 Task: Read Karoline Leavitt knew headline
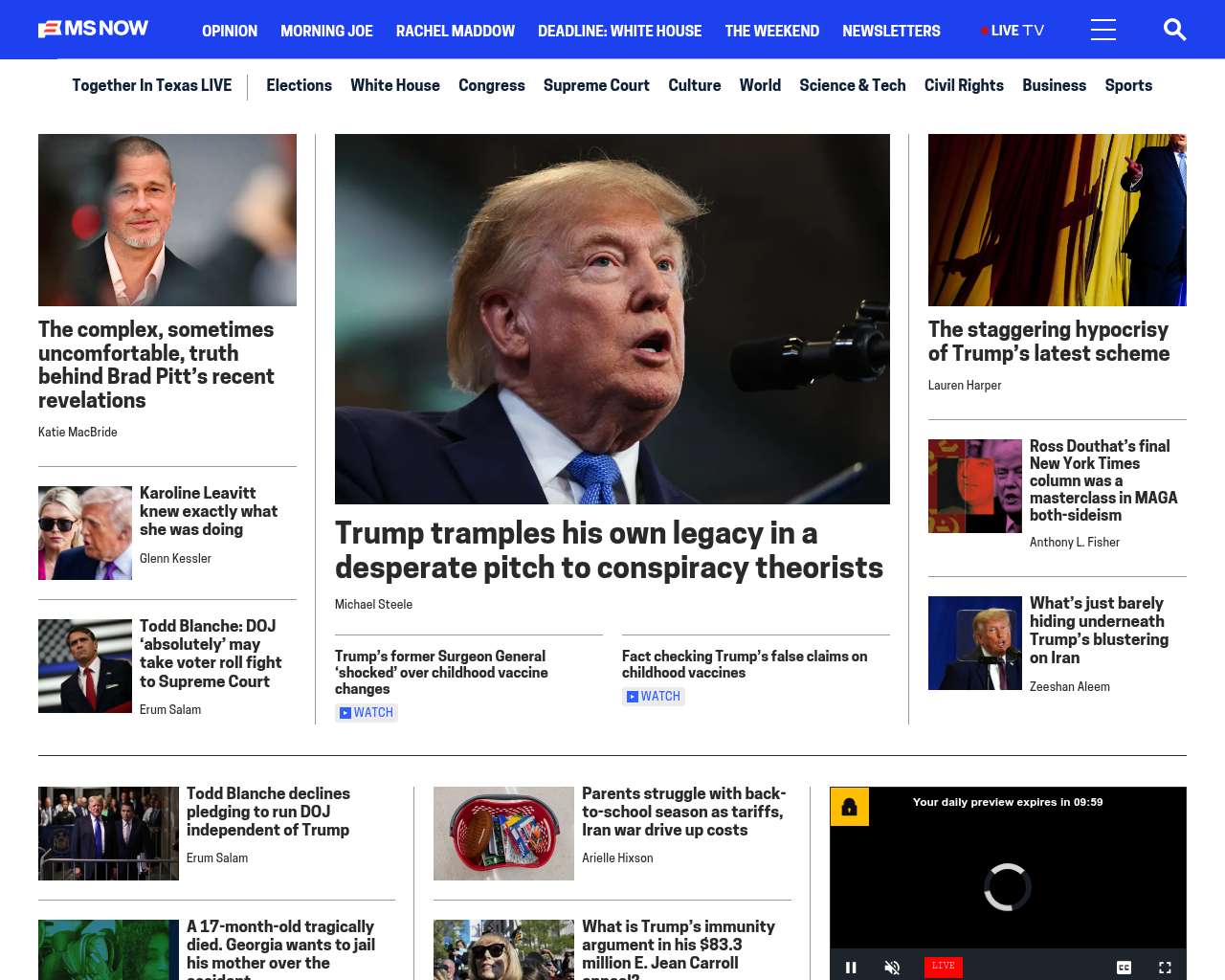tap(211, 511)
